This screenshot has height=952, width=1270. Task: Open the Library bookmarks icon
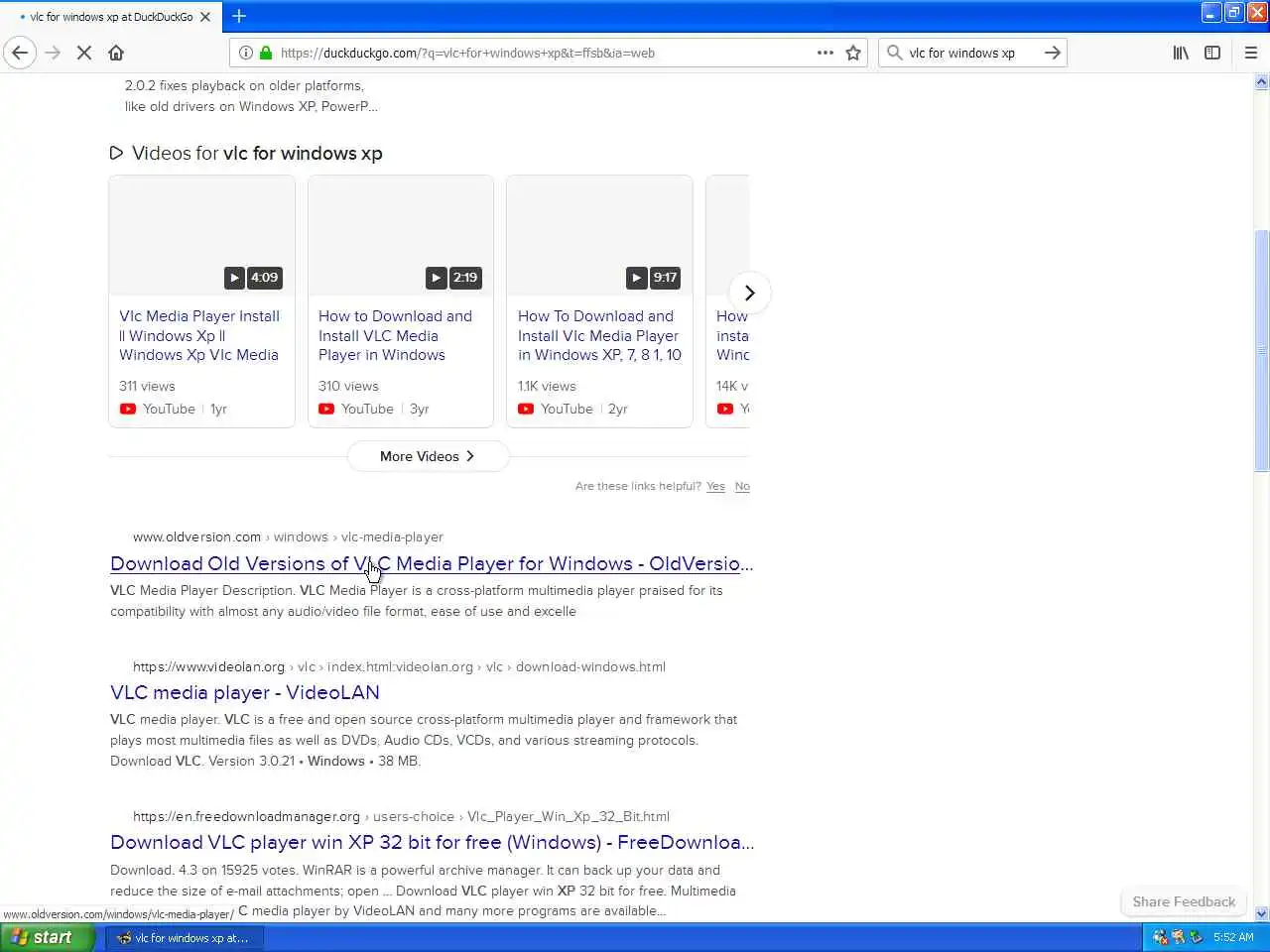coord(1181,53)
